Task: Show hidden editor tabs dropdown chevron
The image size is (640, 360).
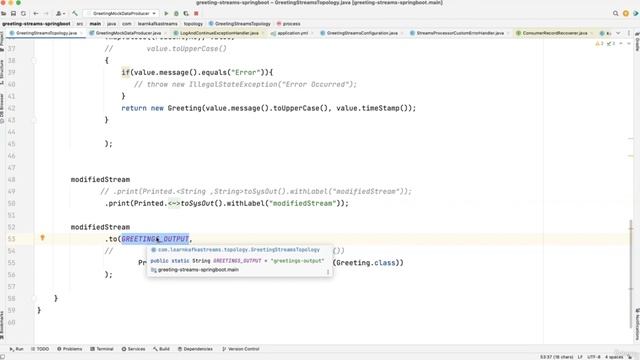Action: click(x=618, y=33)
